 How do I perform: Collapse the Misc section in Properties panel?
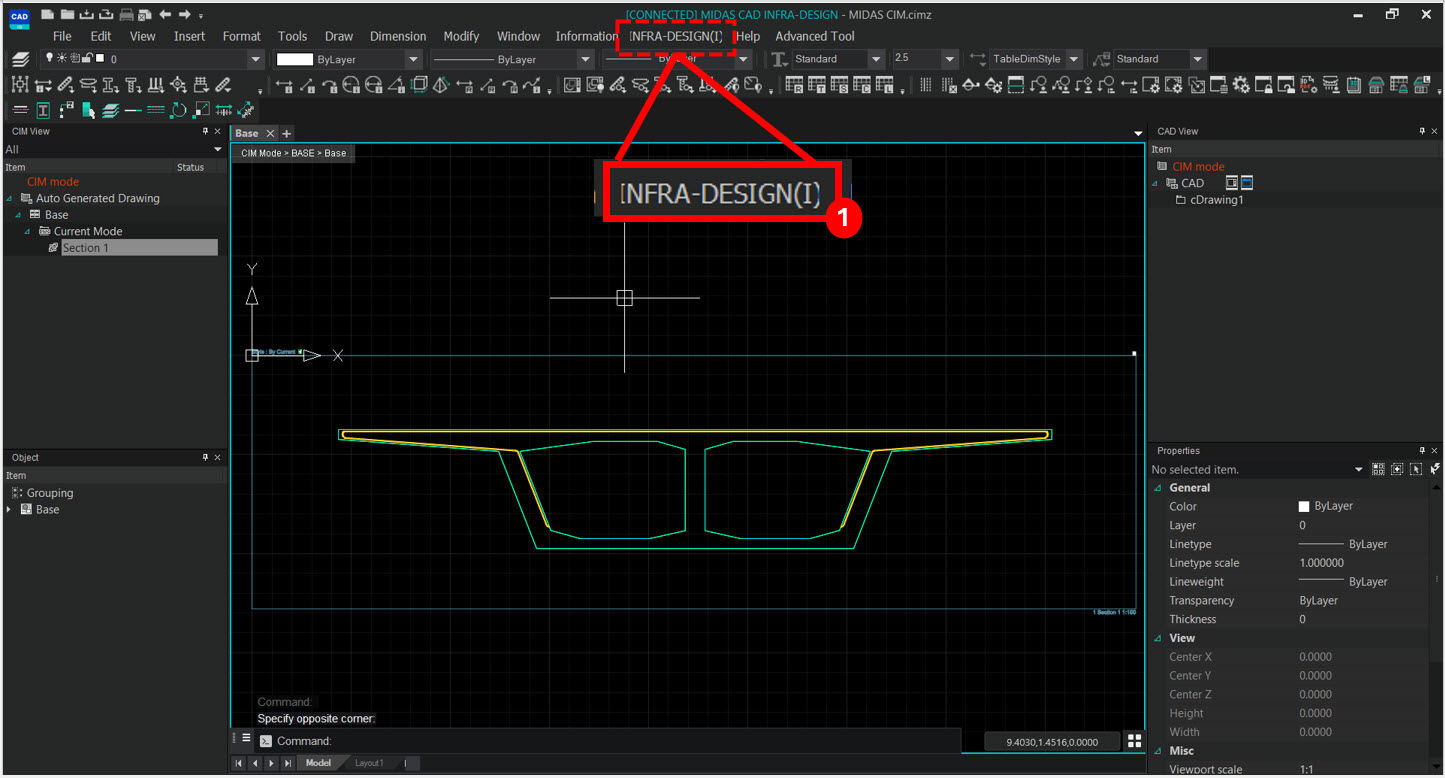coord(1159,750)
